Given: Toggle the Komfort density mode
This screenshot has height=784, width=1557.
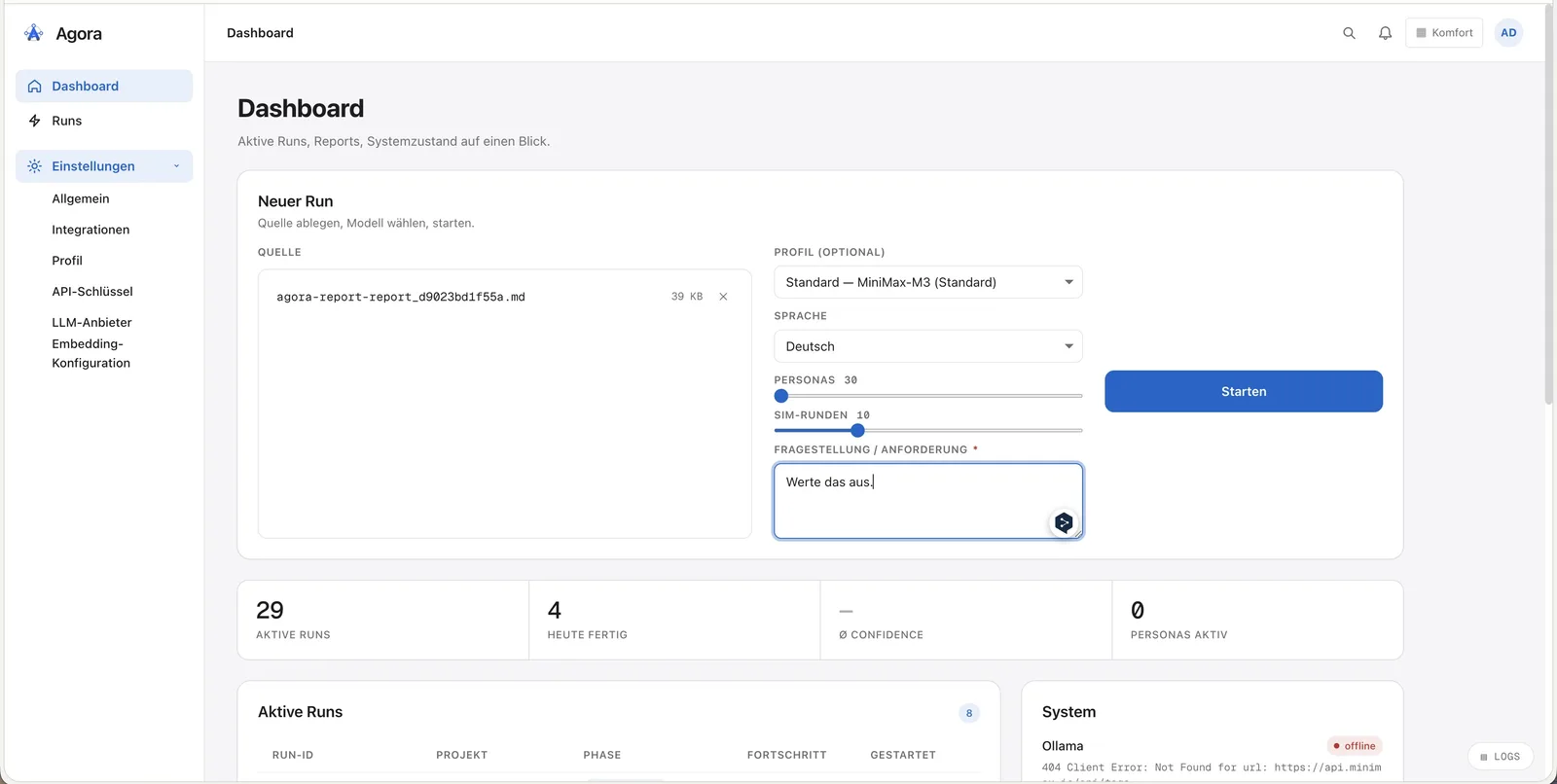Looking at the screenshot, I should point(1444,33).
